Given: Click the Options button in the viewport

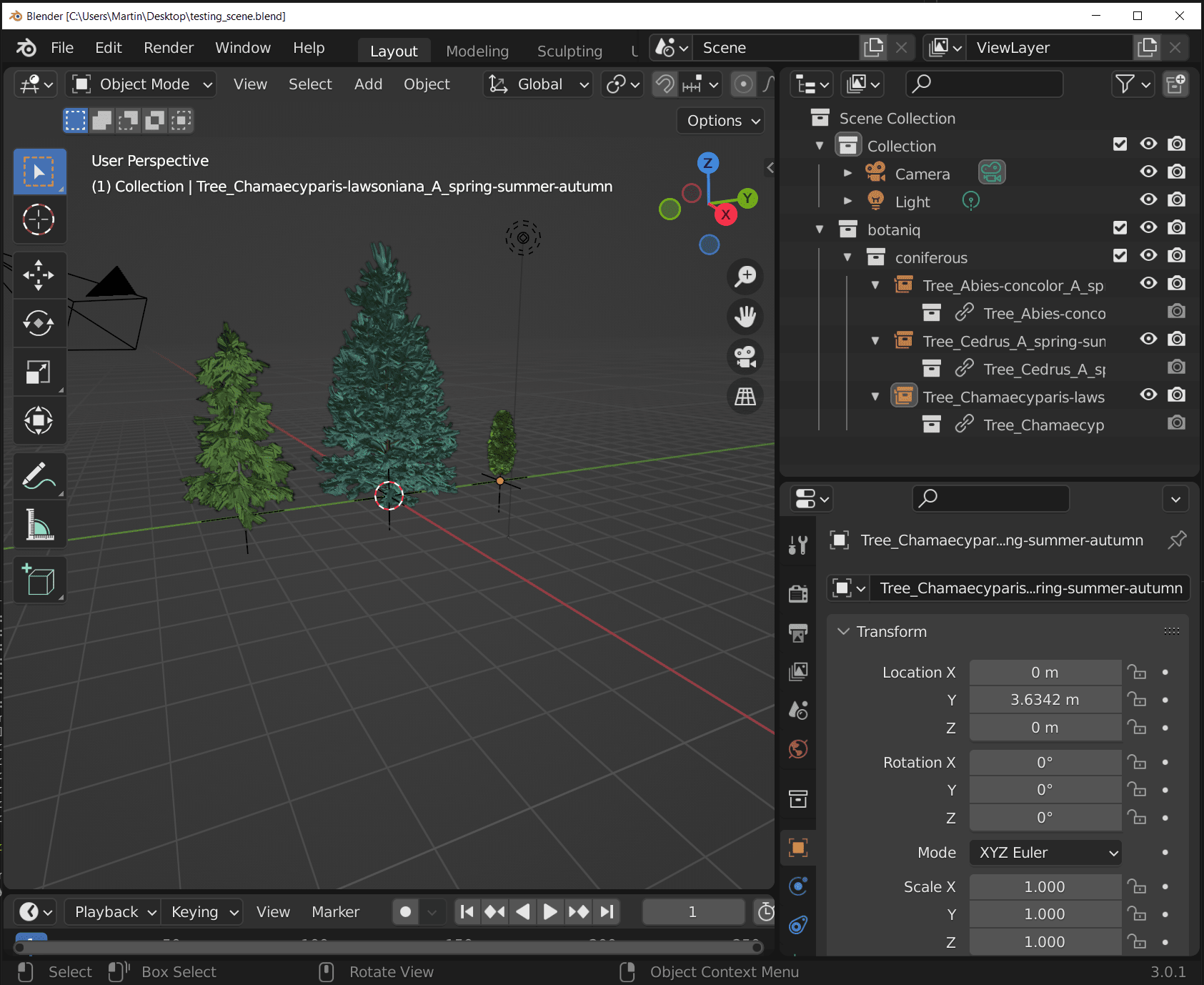Looking at the screenshot, I should (x=720, y=120).
